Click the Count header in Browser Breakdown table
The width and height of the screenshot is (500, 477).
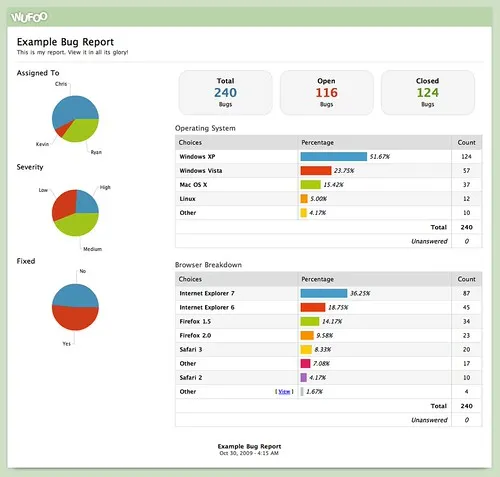[466, 279]
